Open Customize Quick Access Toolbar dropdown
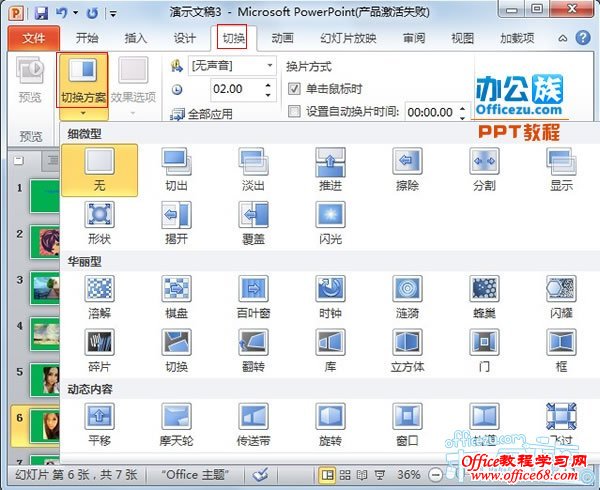Screen dimensions: 600x490 tap(113, 13)
